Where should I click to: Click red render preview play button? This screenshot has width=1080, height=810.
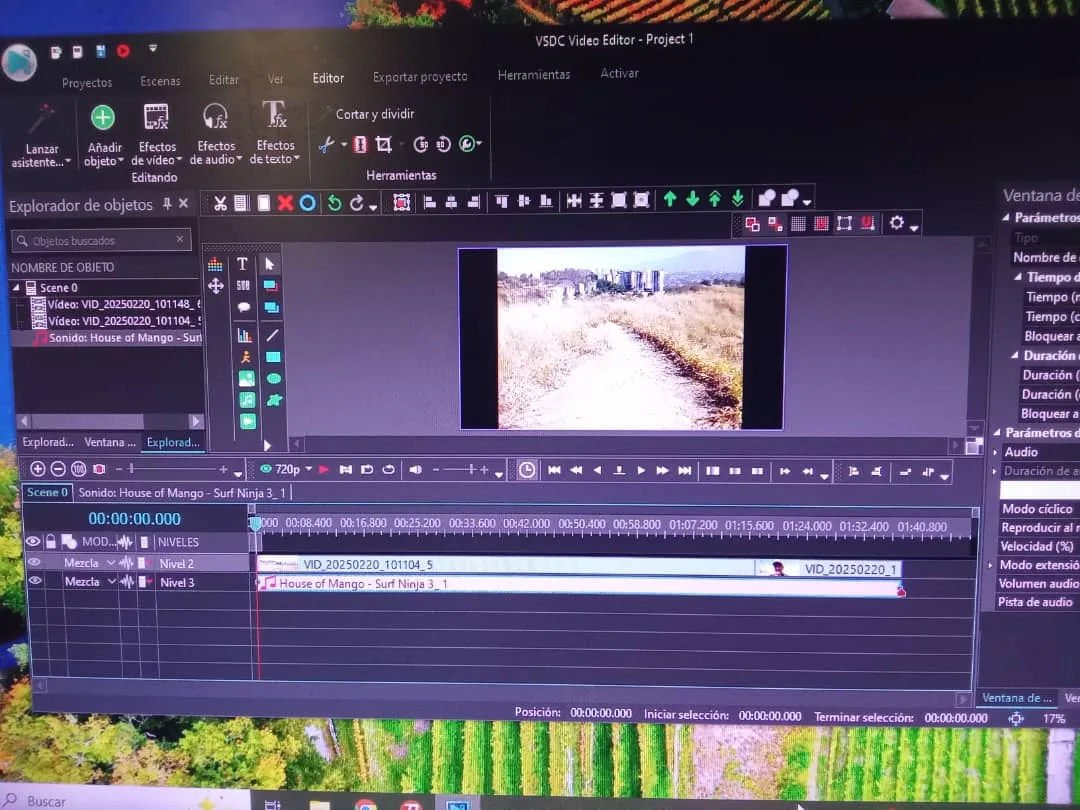click(323, 469)
